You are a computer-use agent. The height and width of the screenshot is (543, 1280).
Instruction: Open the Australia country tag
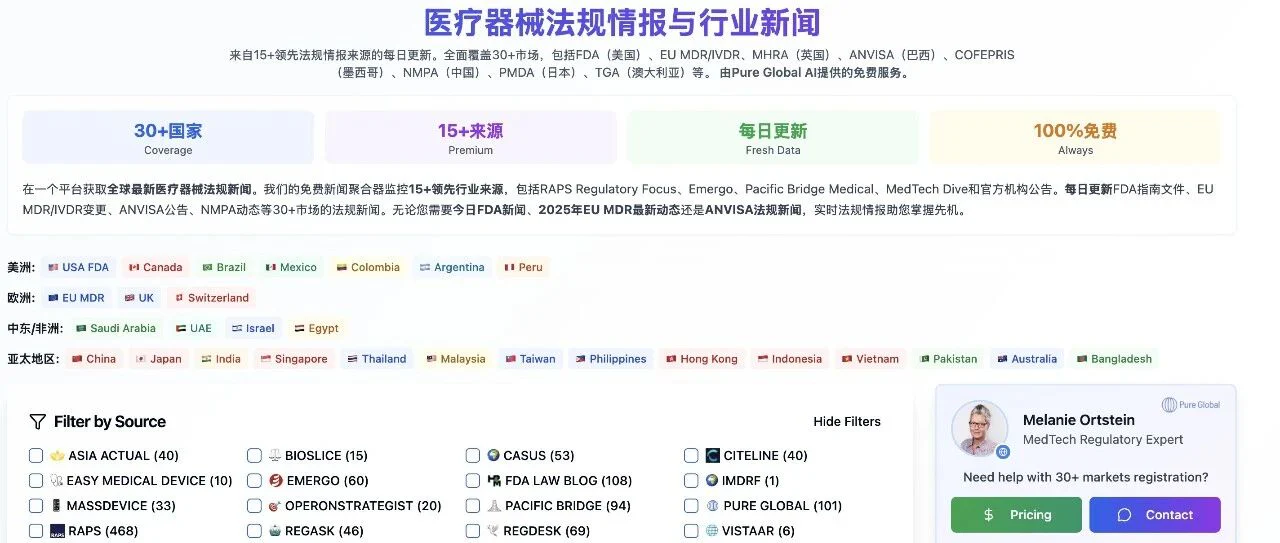coord(1027,359)
